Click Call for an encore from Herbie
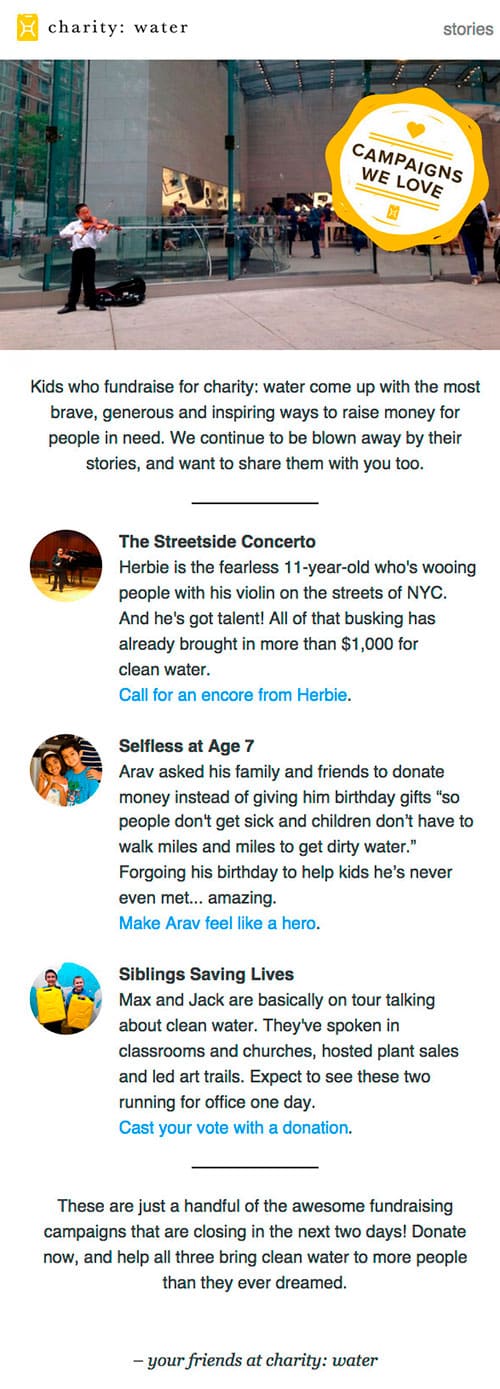 tap(233, 694)
